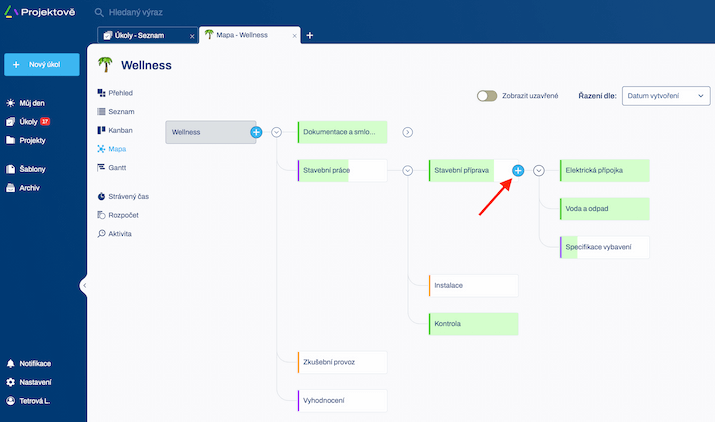Collapse the Stavební práce children

click(x=408, y=171)
